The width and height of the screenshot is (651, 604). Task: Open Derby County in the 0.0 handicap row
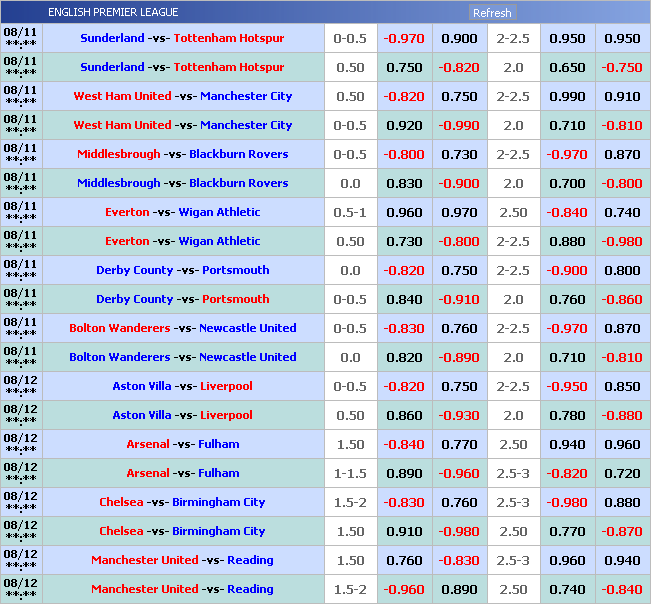(x=135, y=271)
